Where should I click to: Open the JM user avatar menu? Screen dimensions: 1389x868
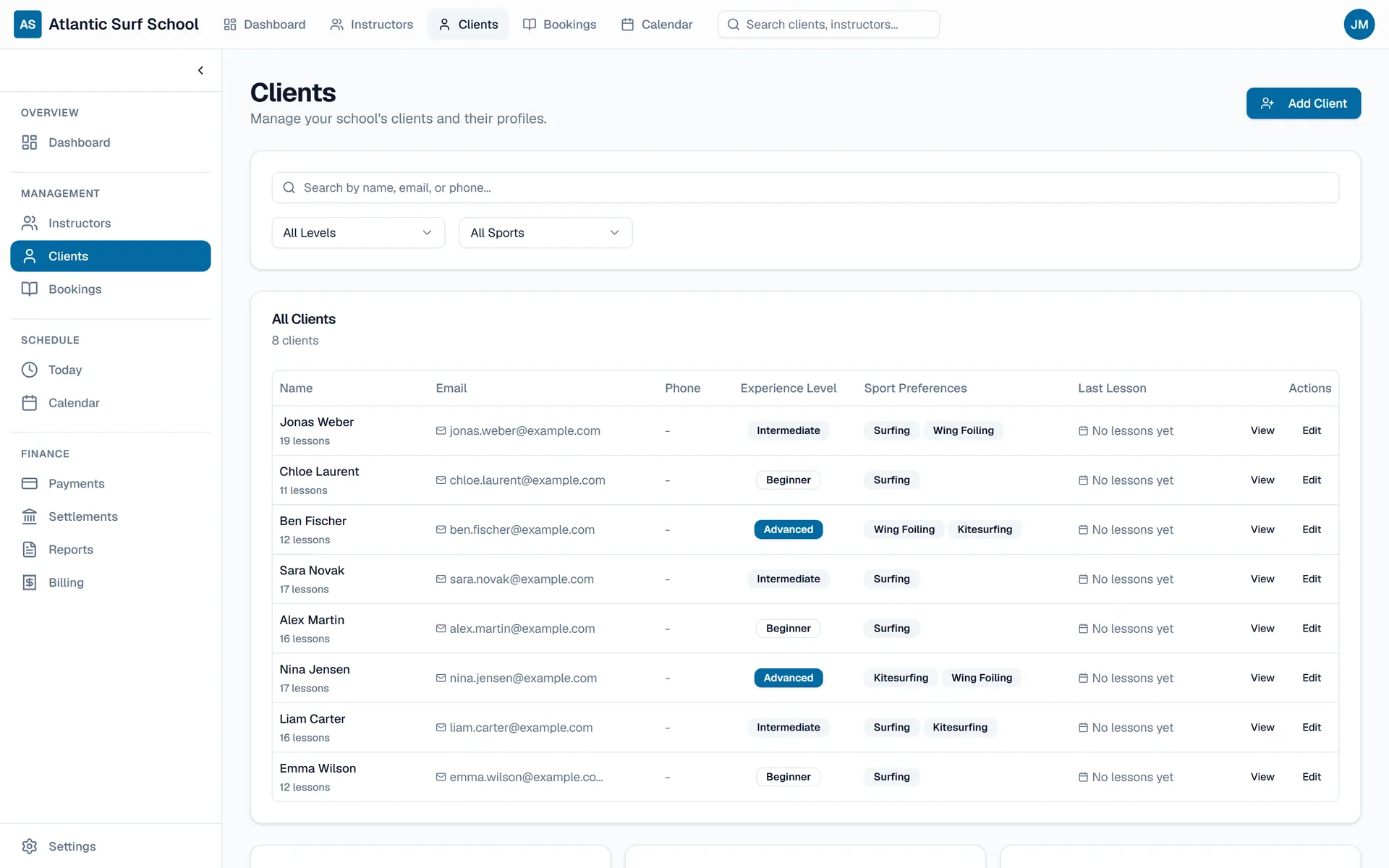click(1359, 25)
